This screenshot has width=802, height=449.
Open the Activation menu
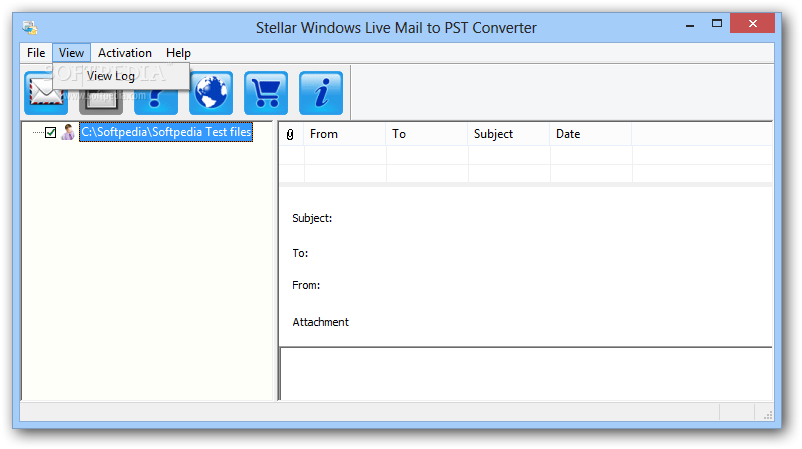pos(125,53)
